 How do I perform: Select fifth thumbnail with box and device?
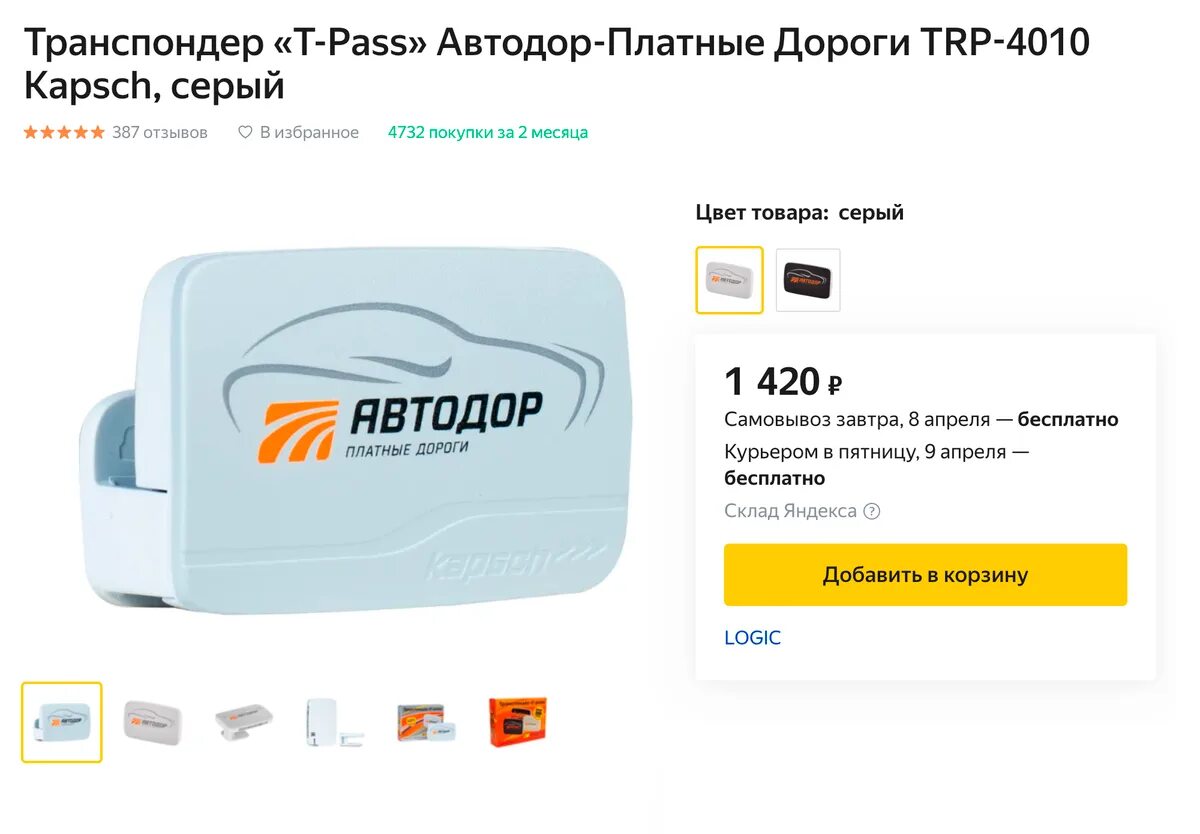click(x=426, y=721)
